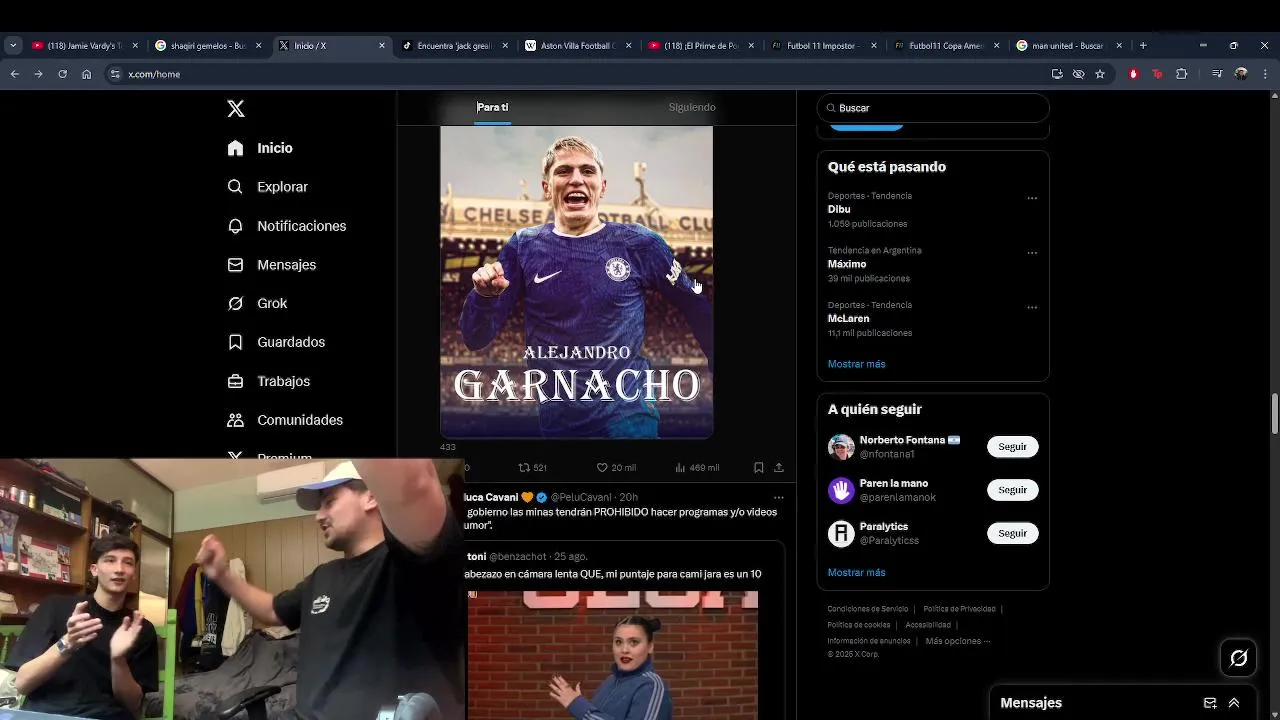
Task: Open Política de Privacidad link
Action: click(959, 609)
